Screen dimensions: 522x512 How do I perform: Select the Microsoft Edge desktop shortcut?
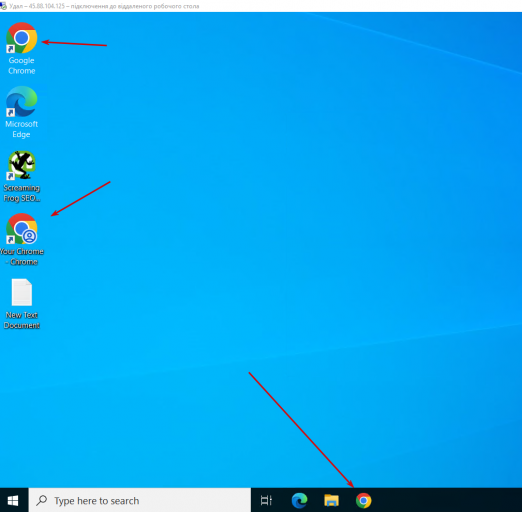(x=21, y=112)
